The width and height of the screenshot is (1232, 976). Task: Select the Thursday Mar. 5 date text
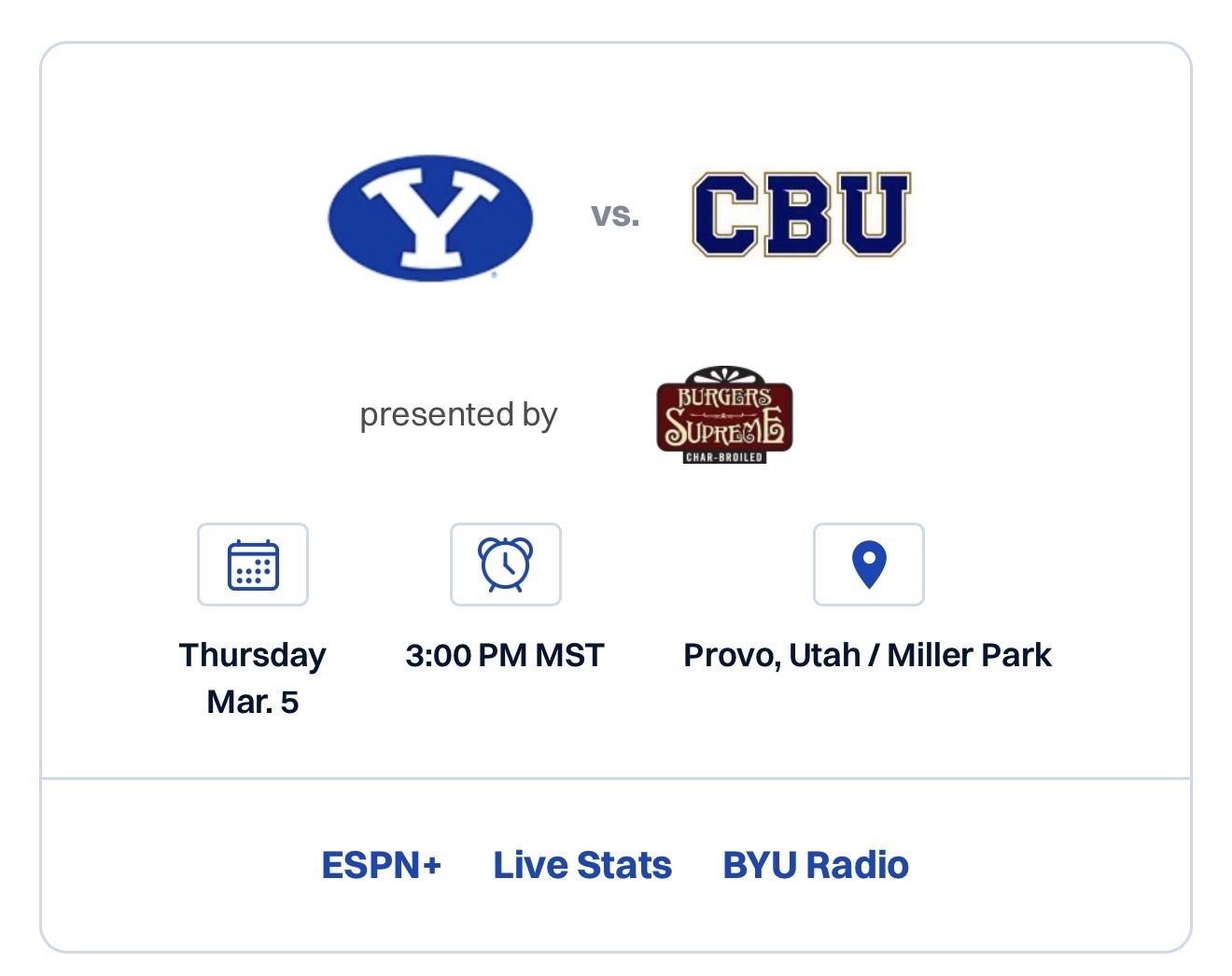click(252, 677)
